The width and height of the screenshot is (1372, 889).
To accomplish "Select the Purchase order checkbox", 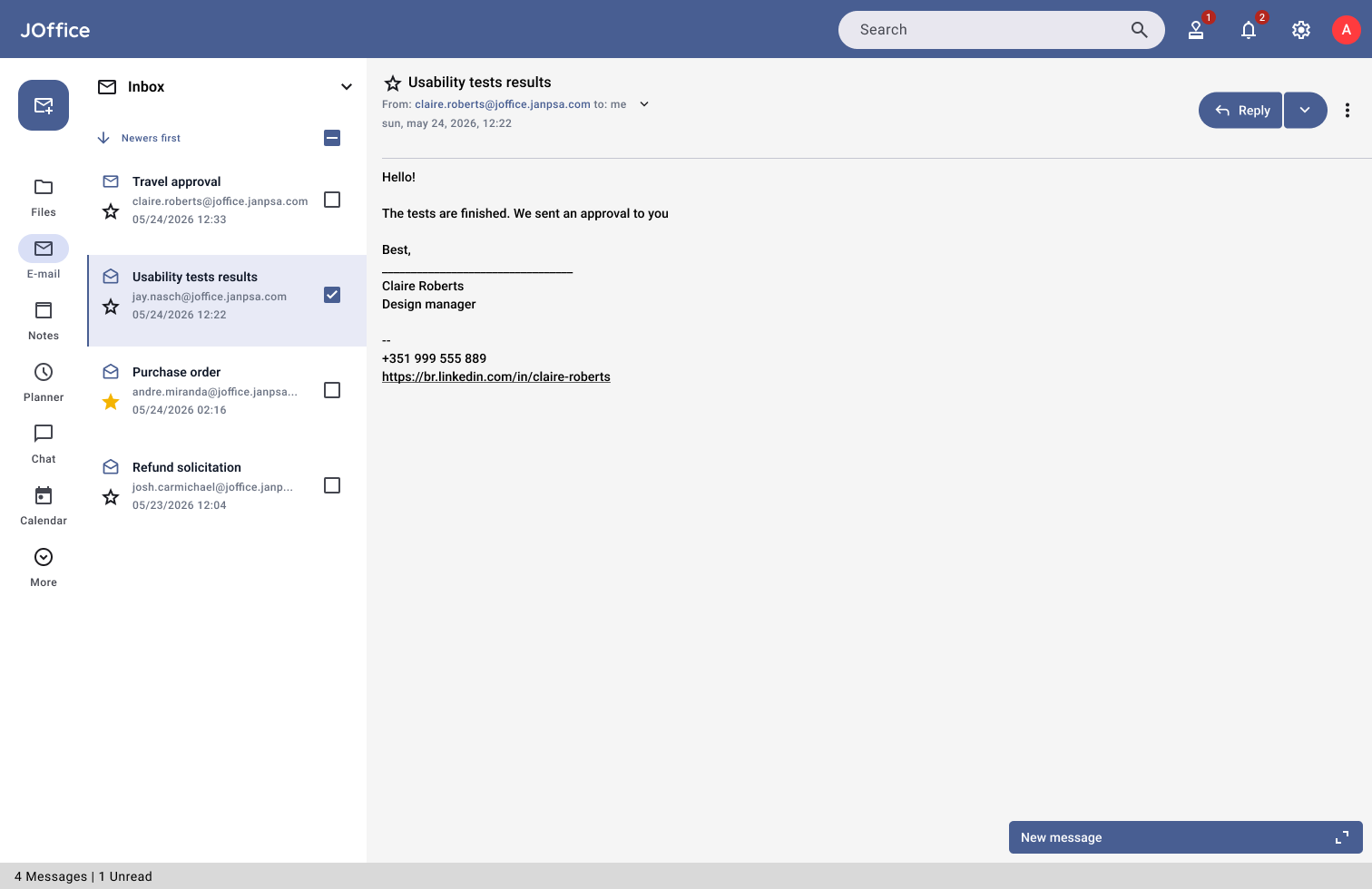I will [332, 390].
